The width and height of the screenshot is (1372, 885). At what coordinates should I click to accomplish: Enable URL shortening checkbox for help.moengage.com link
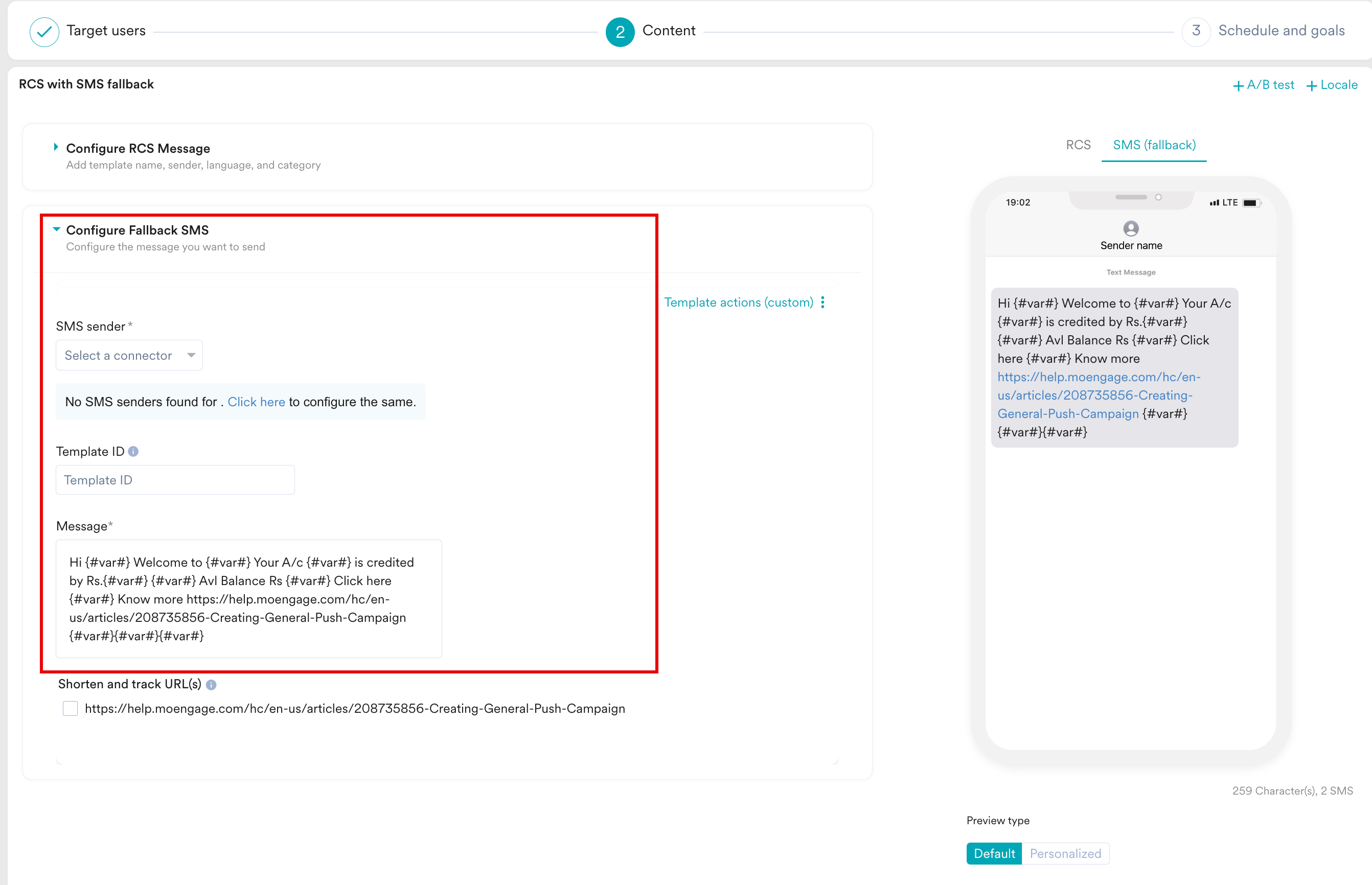click(70, 709)
